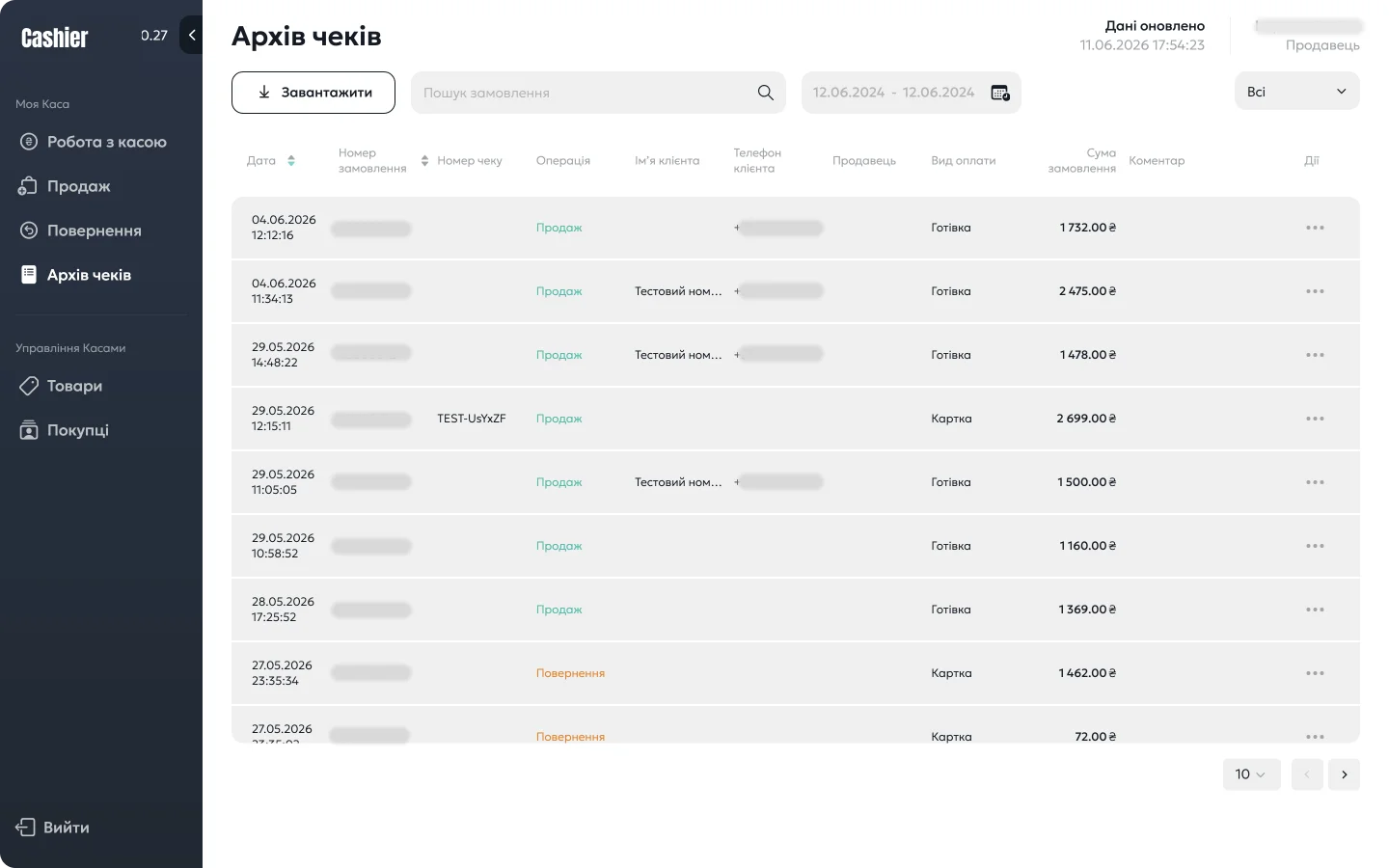Open the rows-per-page dropdown showing 10
1389x868 pixels.
[x=1251, y=774]
